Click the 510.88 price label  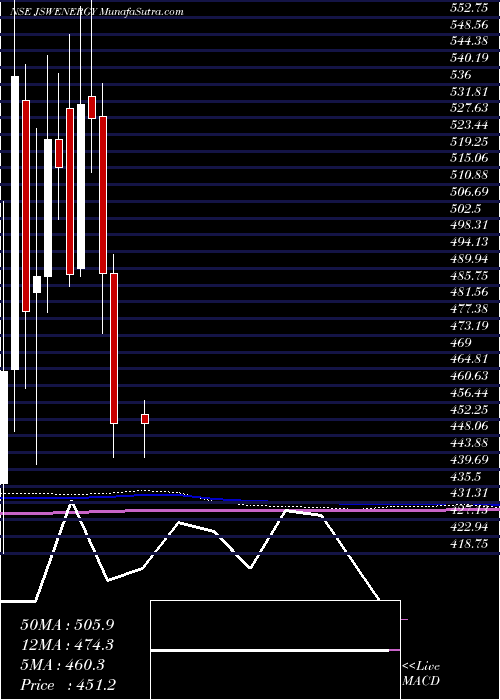pos(471,175)
